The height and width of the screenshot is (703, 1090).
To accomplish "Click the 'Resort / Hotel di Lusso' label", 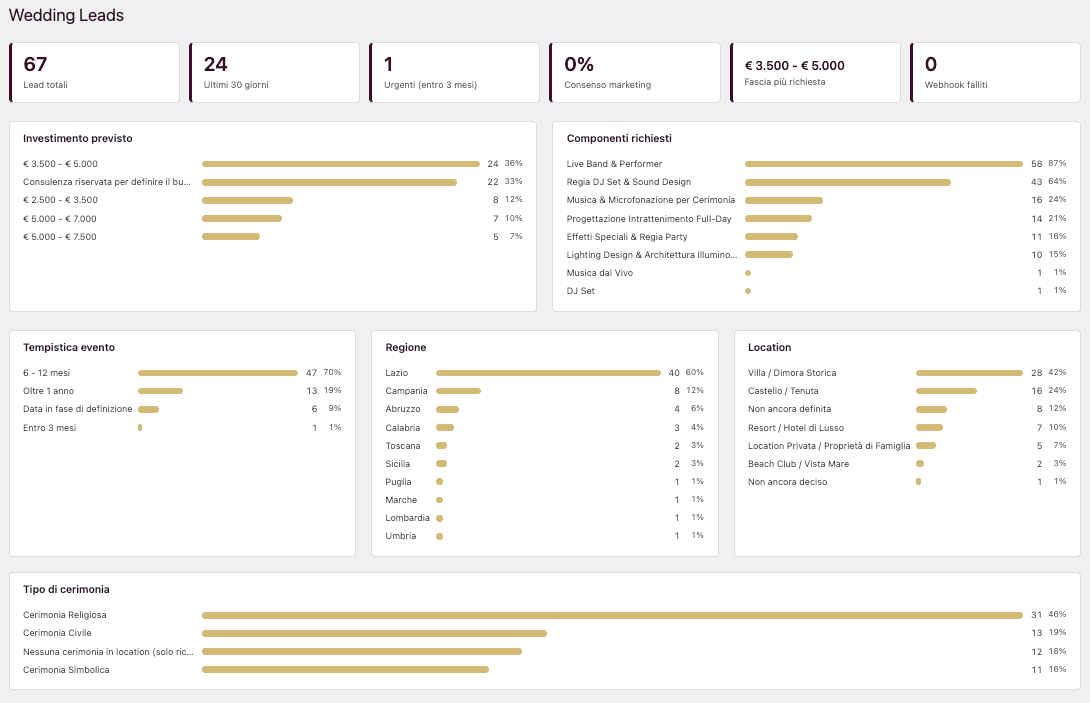I will [796, 428].
